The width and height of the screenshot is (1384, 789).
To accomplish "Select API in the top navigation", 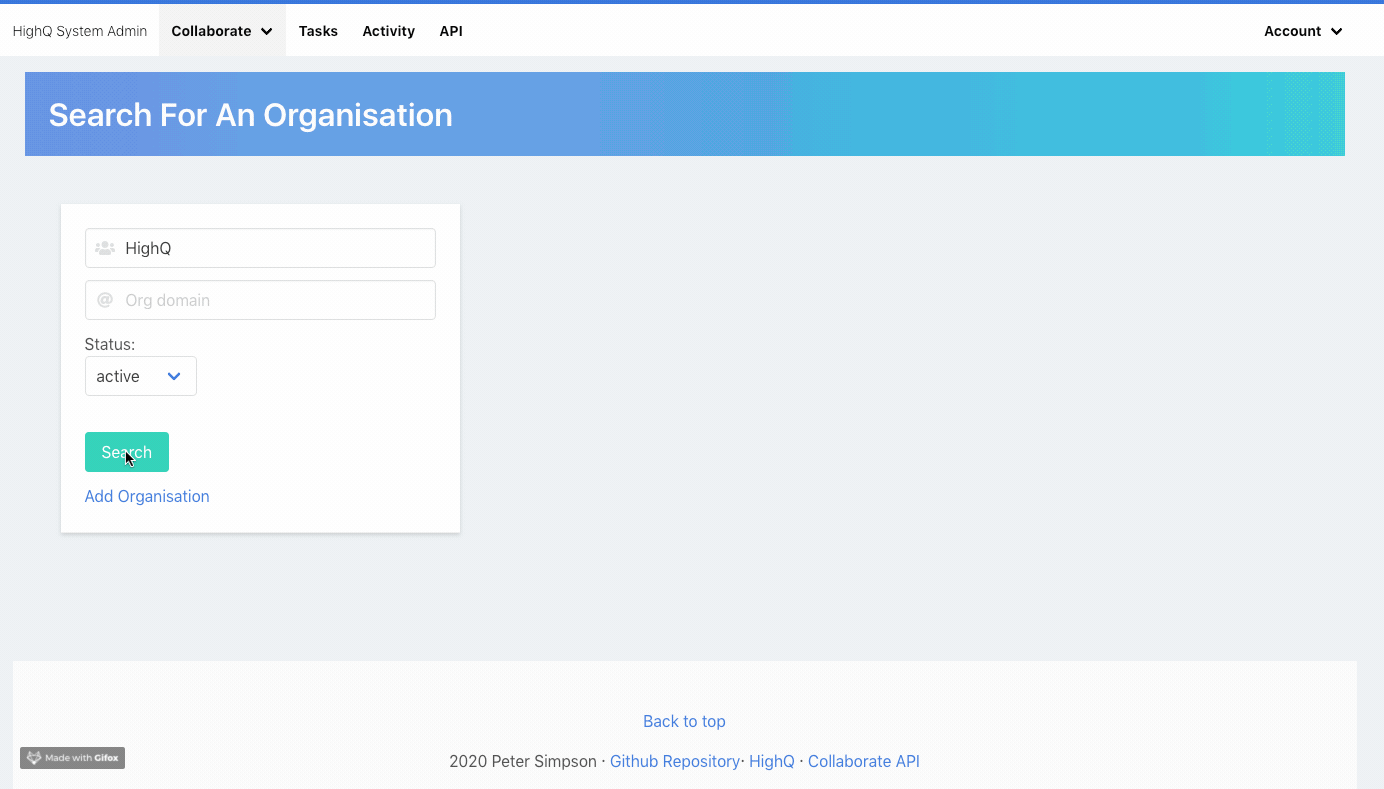I will point(451,31).
